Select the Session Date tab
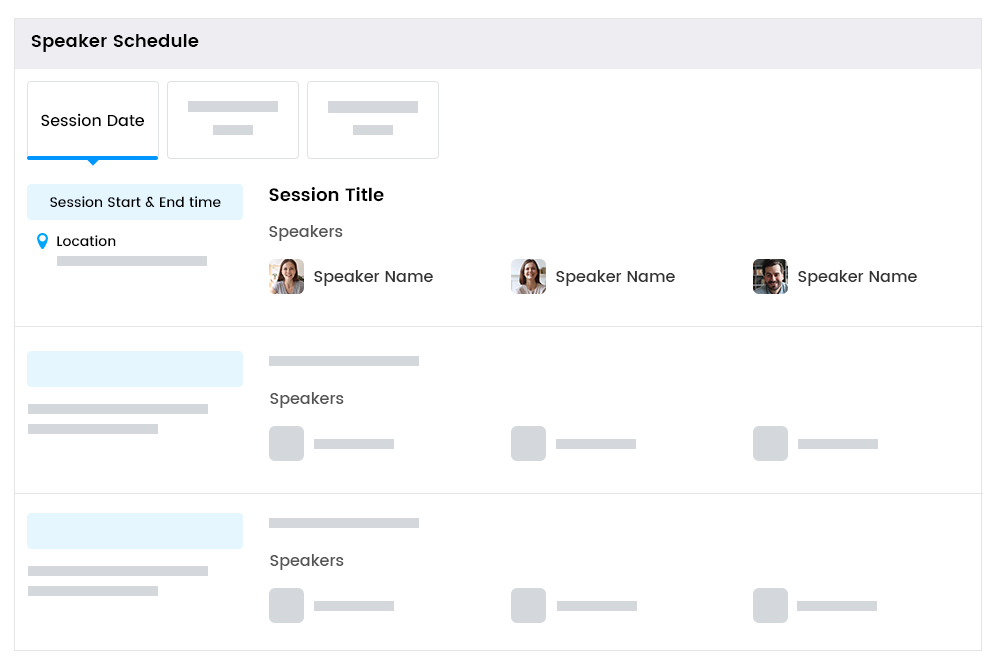The image size is (1000, 667). 92,120
